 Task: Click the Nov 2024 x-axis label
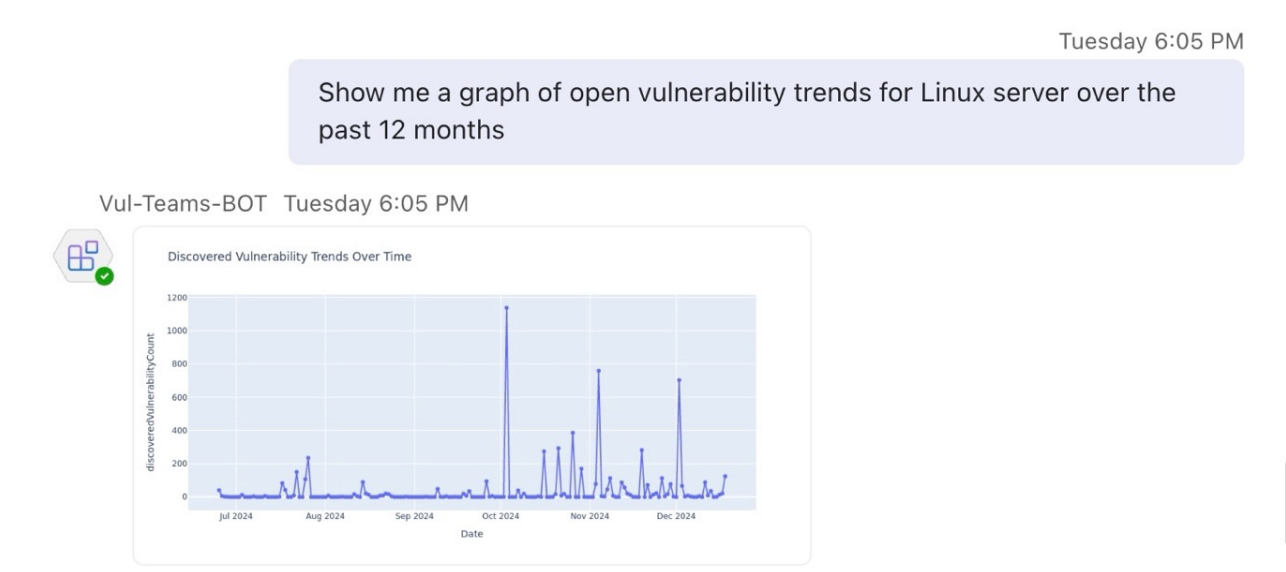[589, 517]
